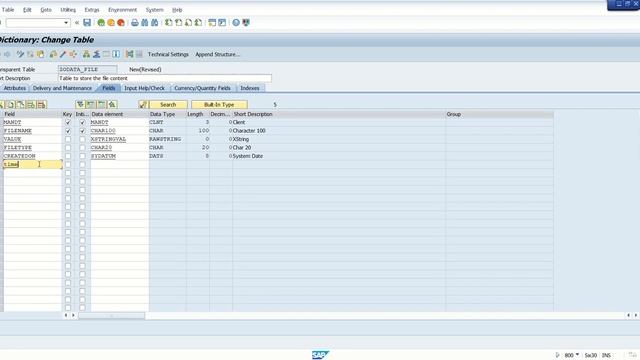Go to the next page icon
Image resolution: width=640 pixels, height=360 pixels.
point(188,23)
